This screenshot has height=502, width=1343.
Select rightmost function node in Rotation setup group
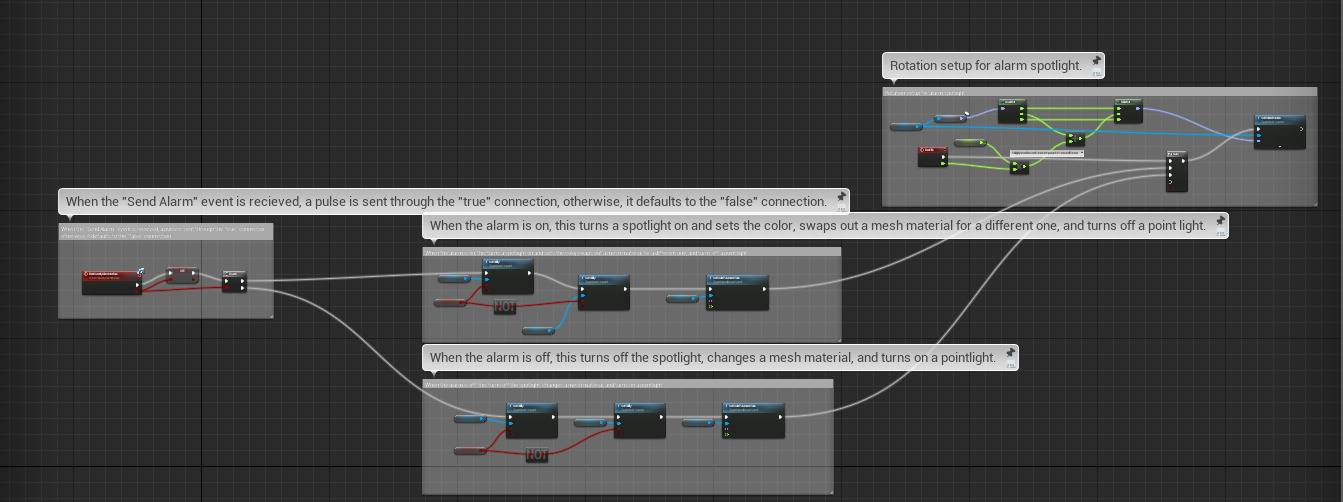tap(1280, 132)
